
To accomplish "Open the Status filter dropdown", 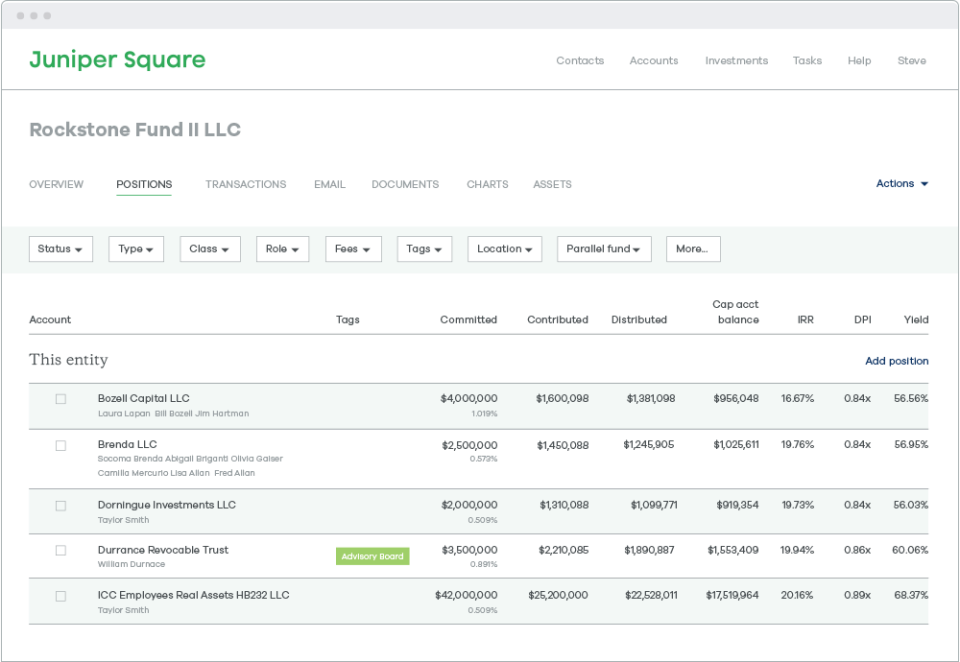I will point(61,249).
